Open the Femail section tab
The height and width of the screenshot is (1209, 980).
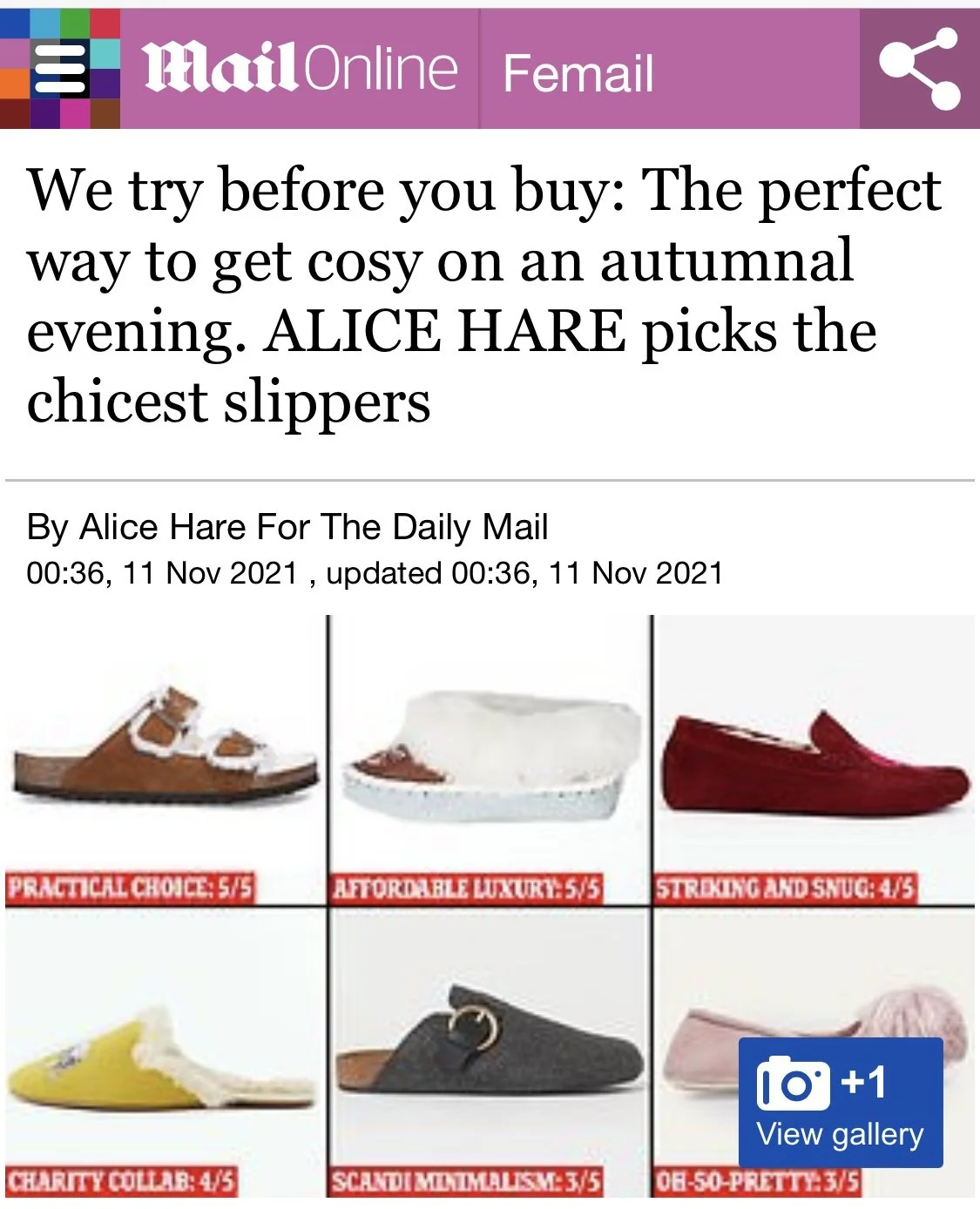pos(578,72)
